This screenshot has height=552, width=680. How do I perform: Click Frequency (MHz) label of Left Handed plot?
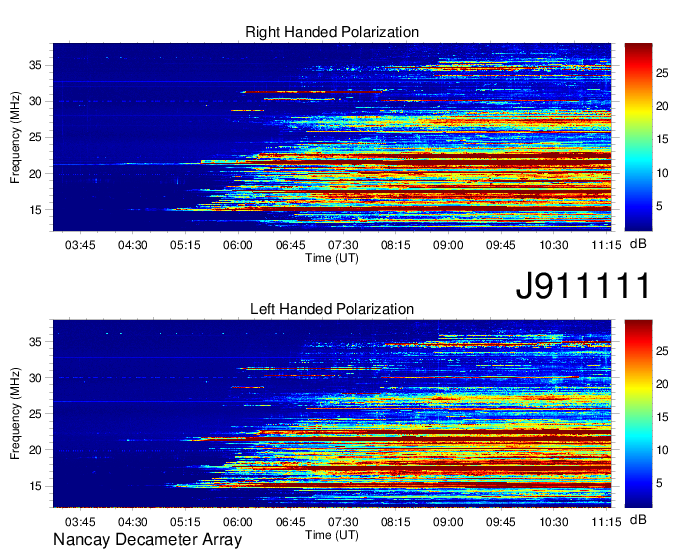15,414
